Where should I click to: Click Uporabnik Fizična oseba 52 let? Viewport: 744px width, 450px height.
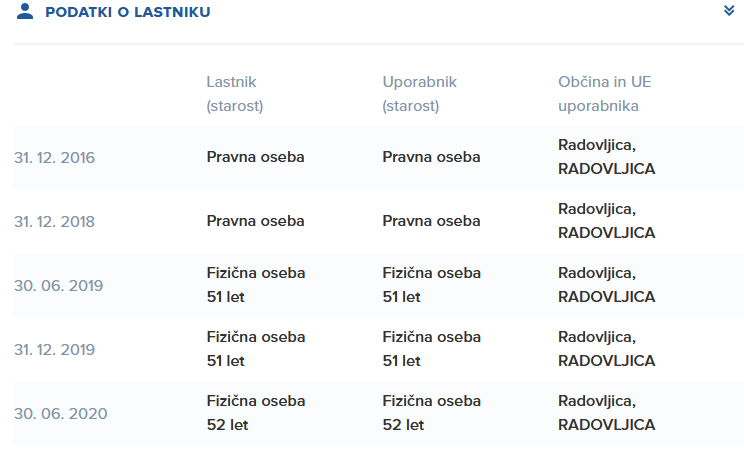click(x=432, y=413)
